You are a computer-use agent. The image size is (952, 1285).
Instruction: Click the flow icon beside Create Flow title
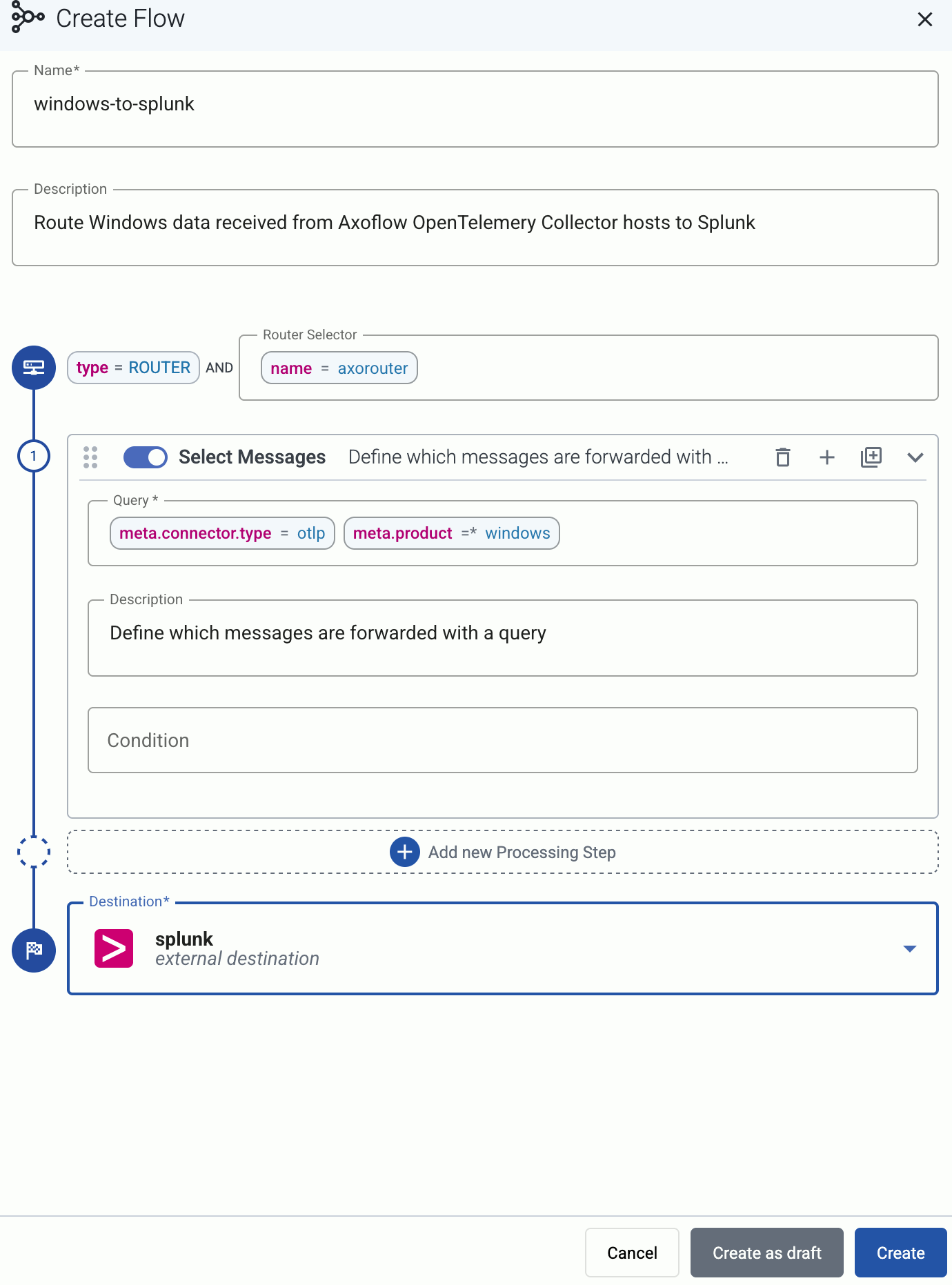click(x=28, y=18)
